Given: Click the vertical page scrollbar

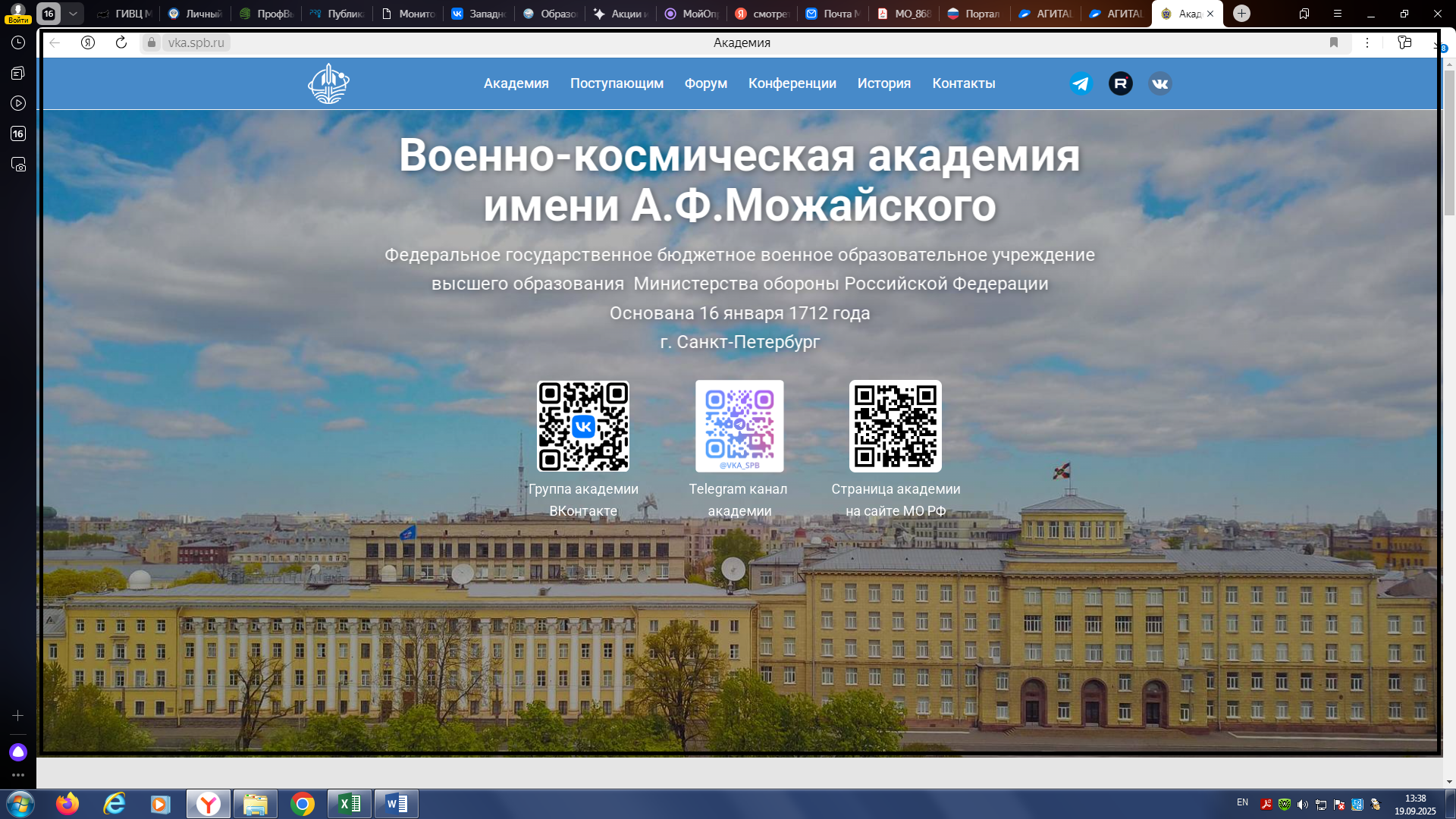Looking at the screenshot, I should pyautogui.click(x=1449, y=144).
